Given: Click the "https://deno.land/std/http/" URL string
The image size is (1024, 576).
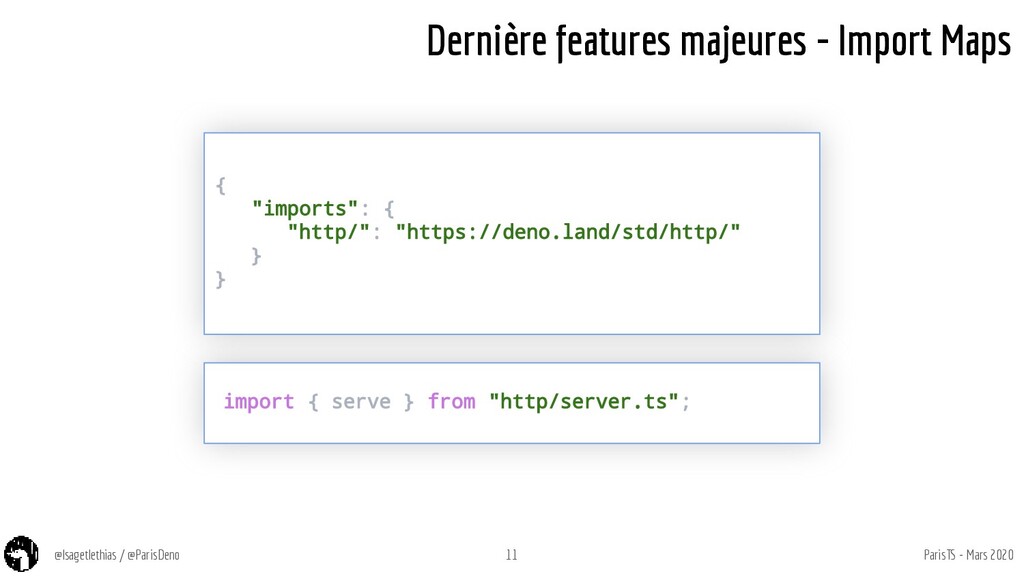Looking at the screenshot, I should (568, 232).
